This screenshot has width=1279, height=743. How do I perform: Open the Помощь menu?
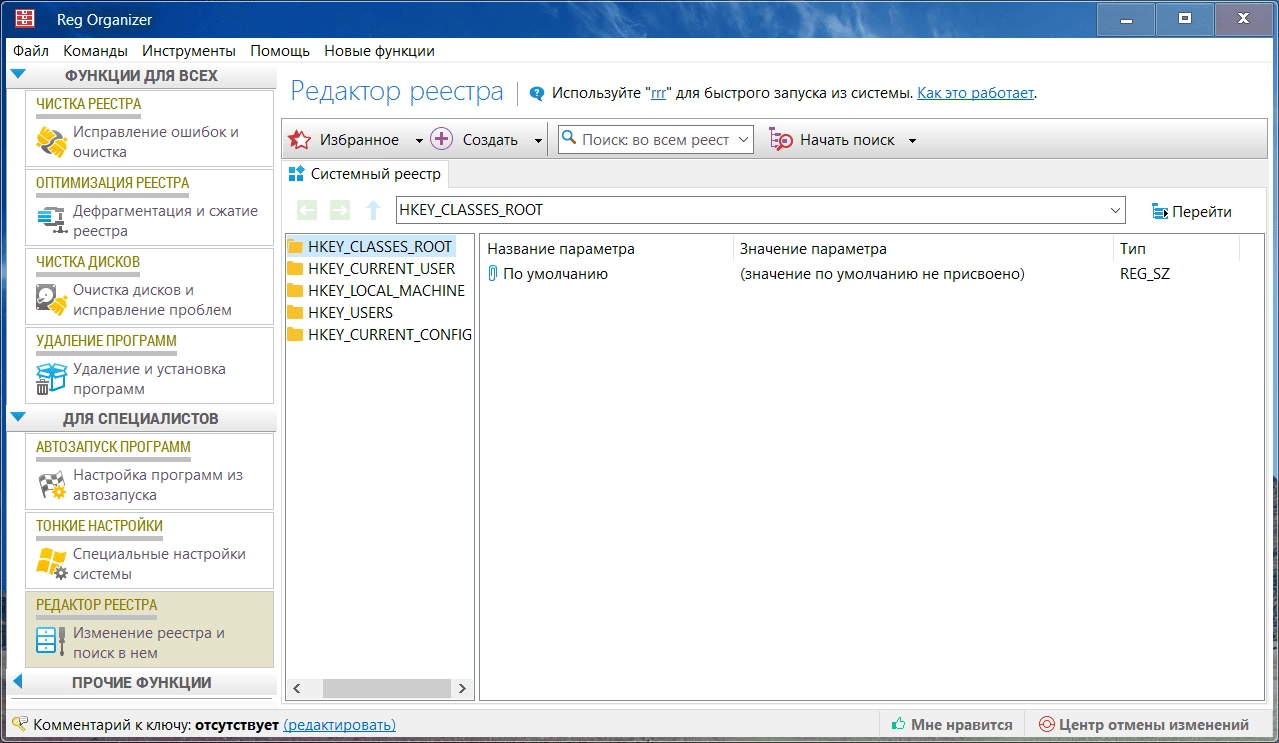pos(280,51)
